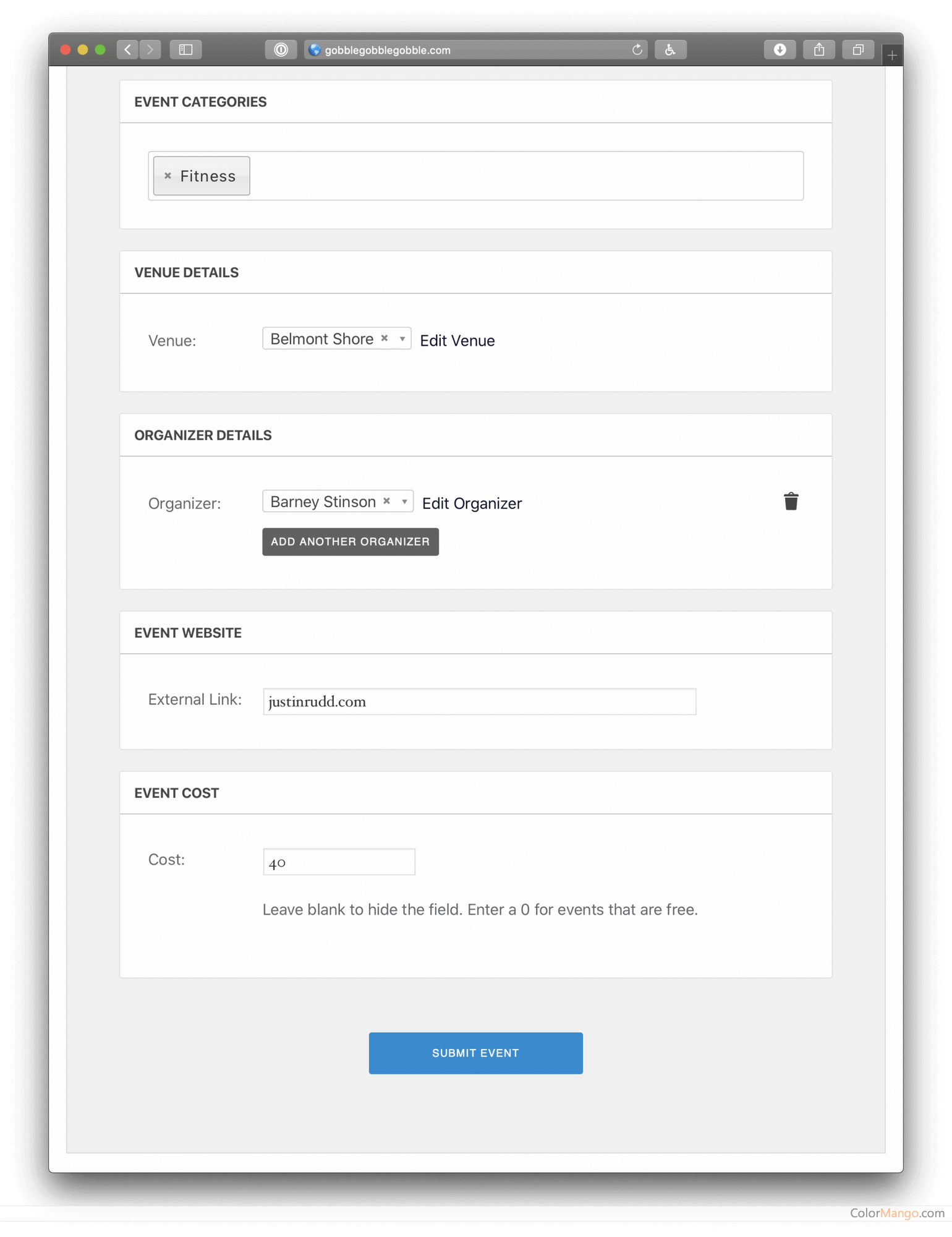Click the Edit Organizer link
Viewport: 952px width, 1237px height.
click(x=472, y=503)
